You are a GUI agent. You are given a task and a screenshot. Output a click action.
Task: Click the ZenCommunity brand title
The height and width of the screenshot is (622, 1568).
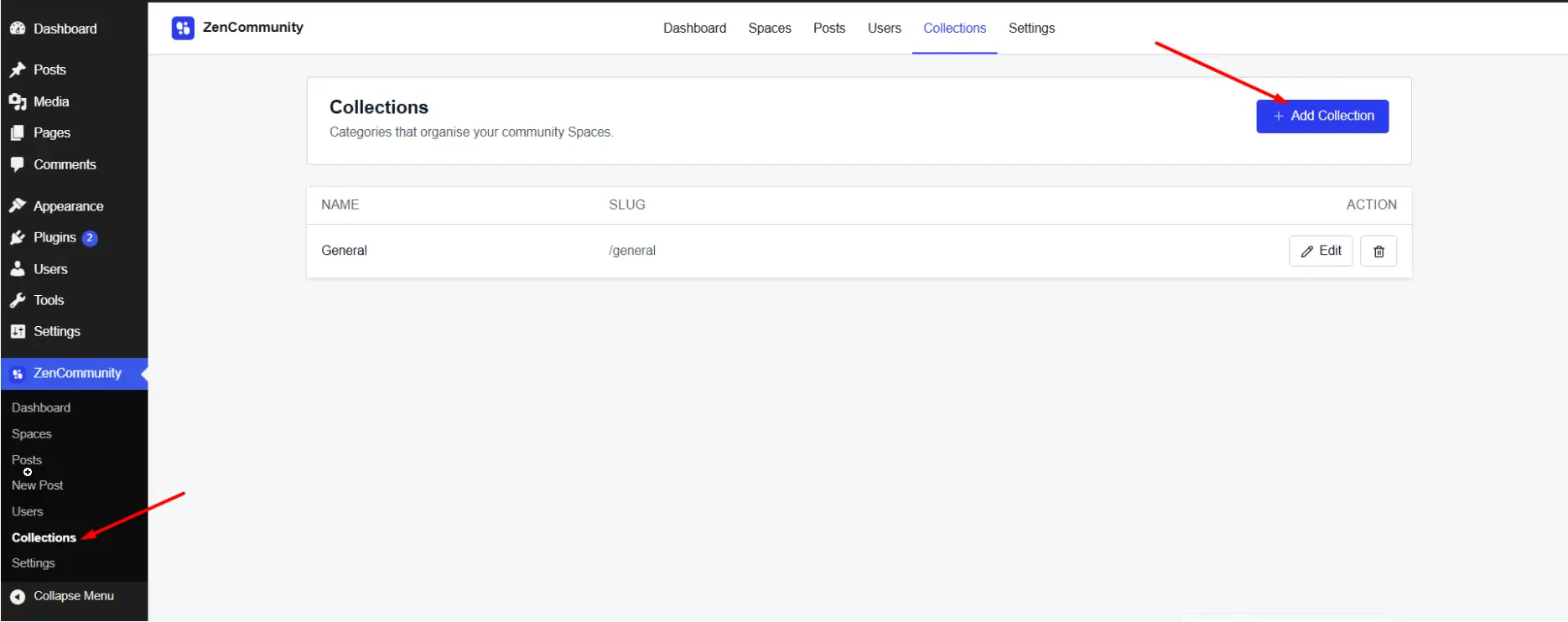coord(253,28)
